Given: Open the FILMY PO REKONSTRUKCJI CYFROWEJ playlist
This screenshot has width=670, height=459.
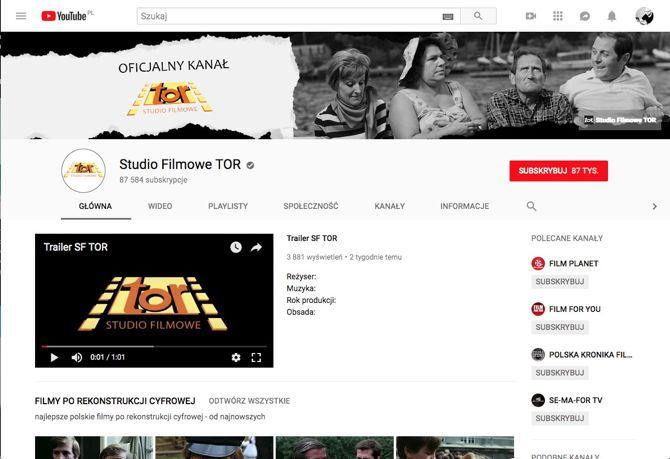Looking at the screenshot, I should click(x=115, y=401).
